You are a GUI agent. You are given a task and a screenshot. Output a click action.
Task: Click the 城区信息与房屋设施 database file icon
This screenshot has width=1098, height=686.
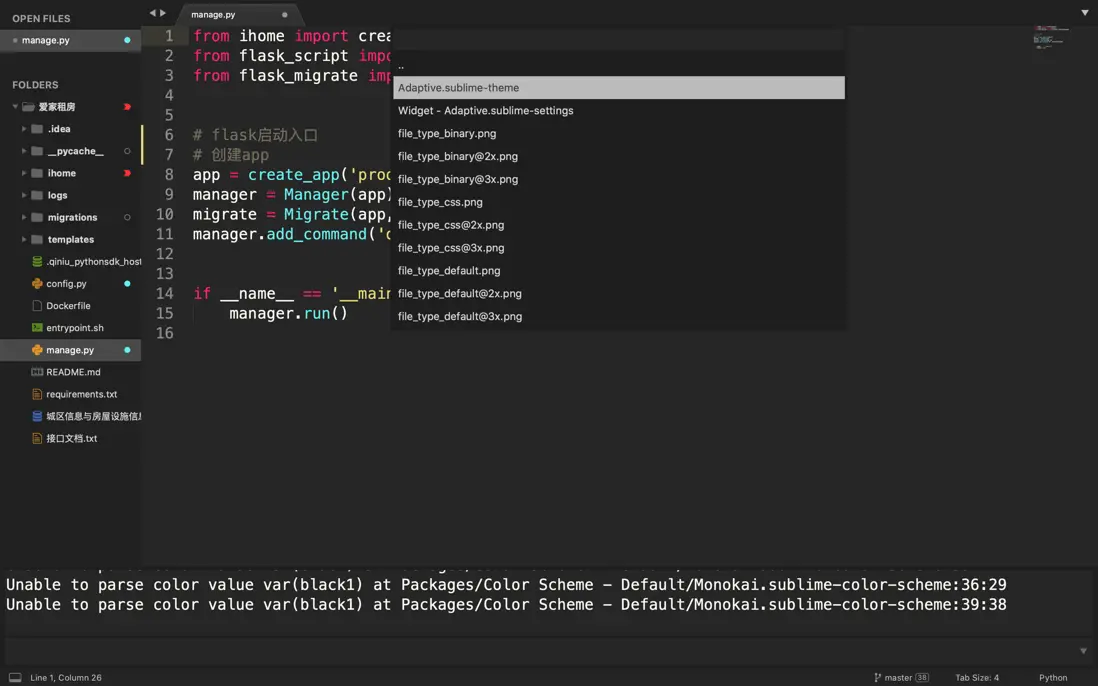pos(37,416)
